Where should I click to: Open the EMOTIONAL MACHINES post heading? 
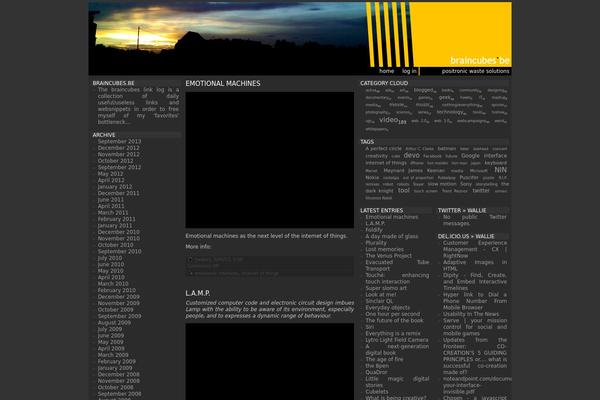point(223,83)
